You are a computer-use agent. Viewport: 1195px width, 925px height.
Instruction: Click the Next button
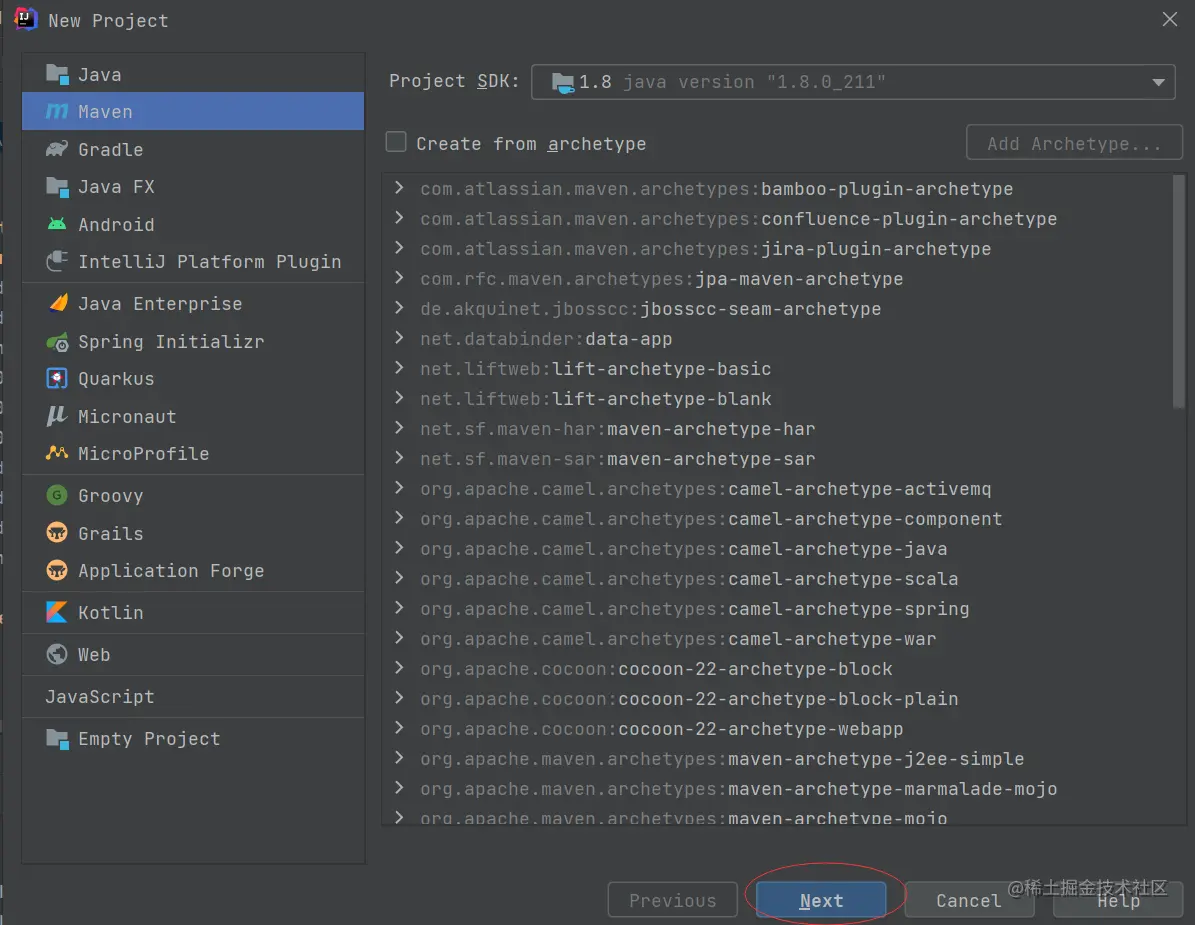click(822, 901)
